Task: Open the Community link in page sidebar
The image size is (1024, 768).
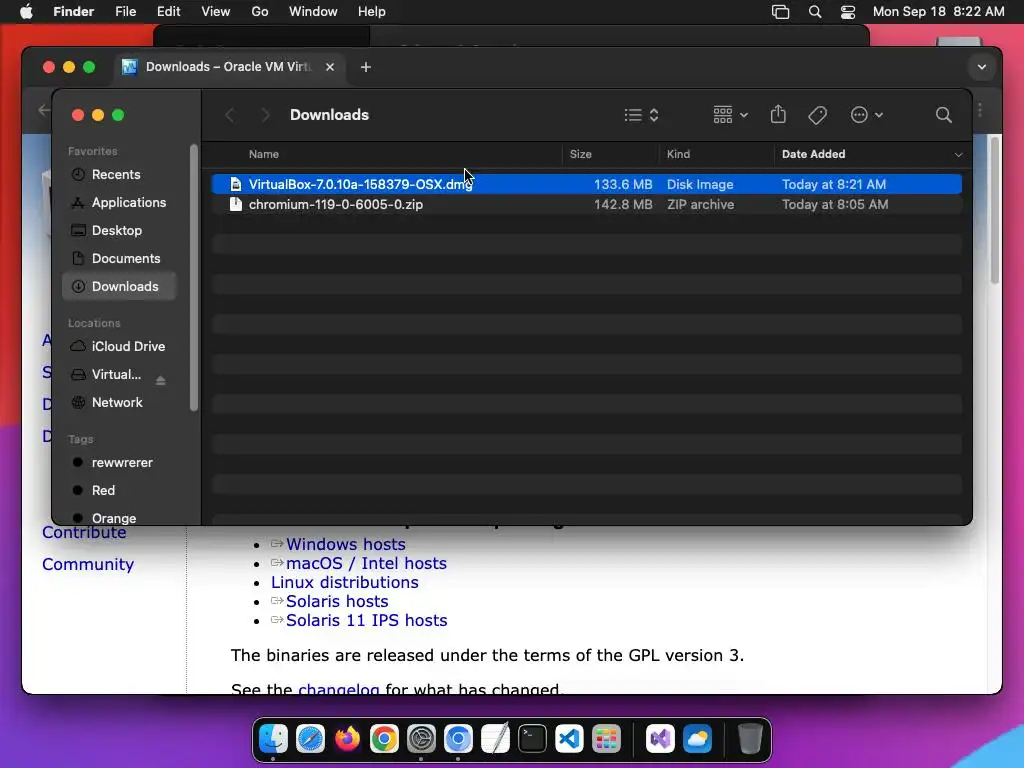Action: [88, 564]
